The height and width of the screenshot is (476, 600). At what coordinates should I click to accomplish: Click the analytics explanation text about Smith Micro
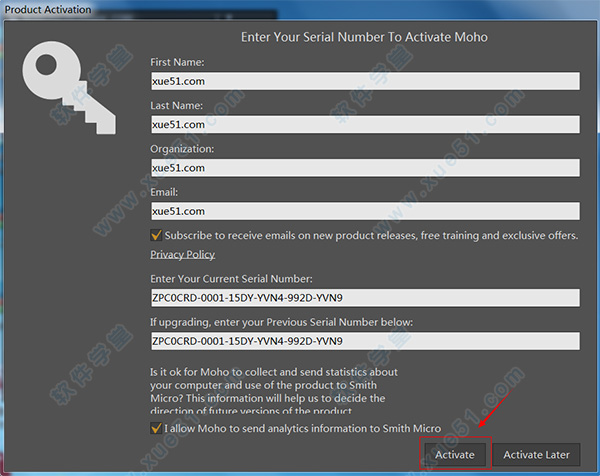[x=274, y=391]
